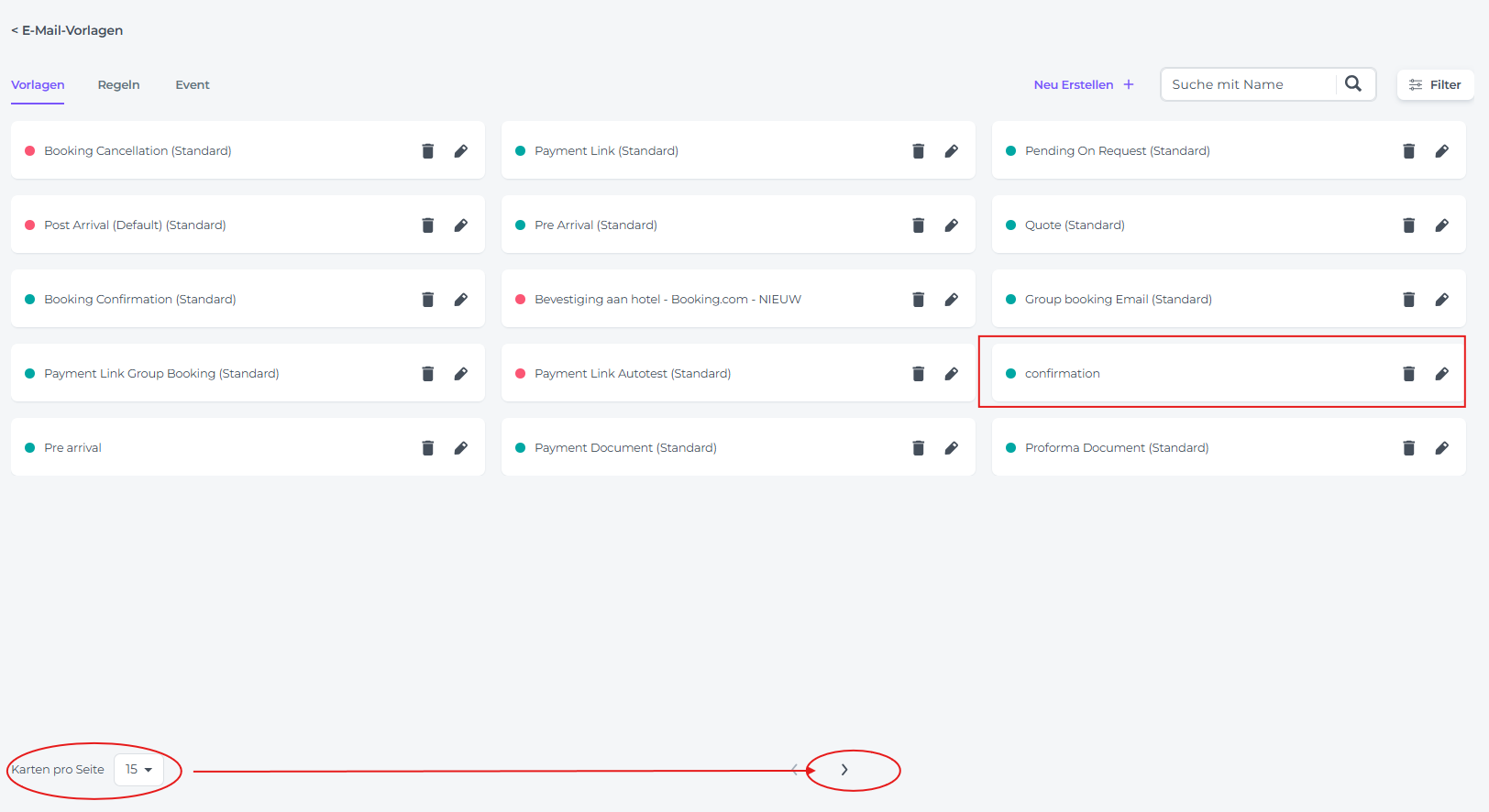Delete the Booking Cancellation (Standard) template
The height and width of the screenshot is (812, 1489).
click(x=427, y=151)
